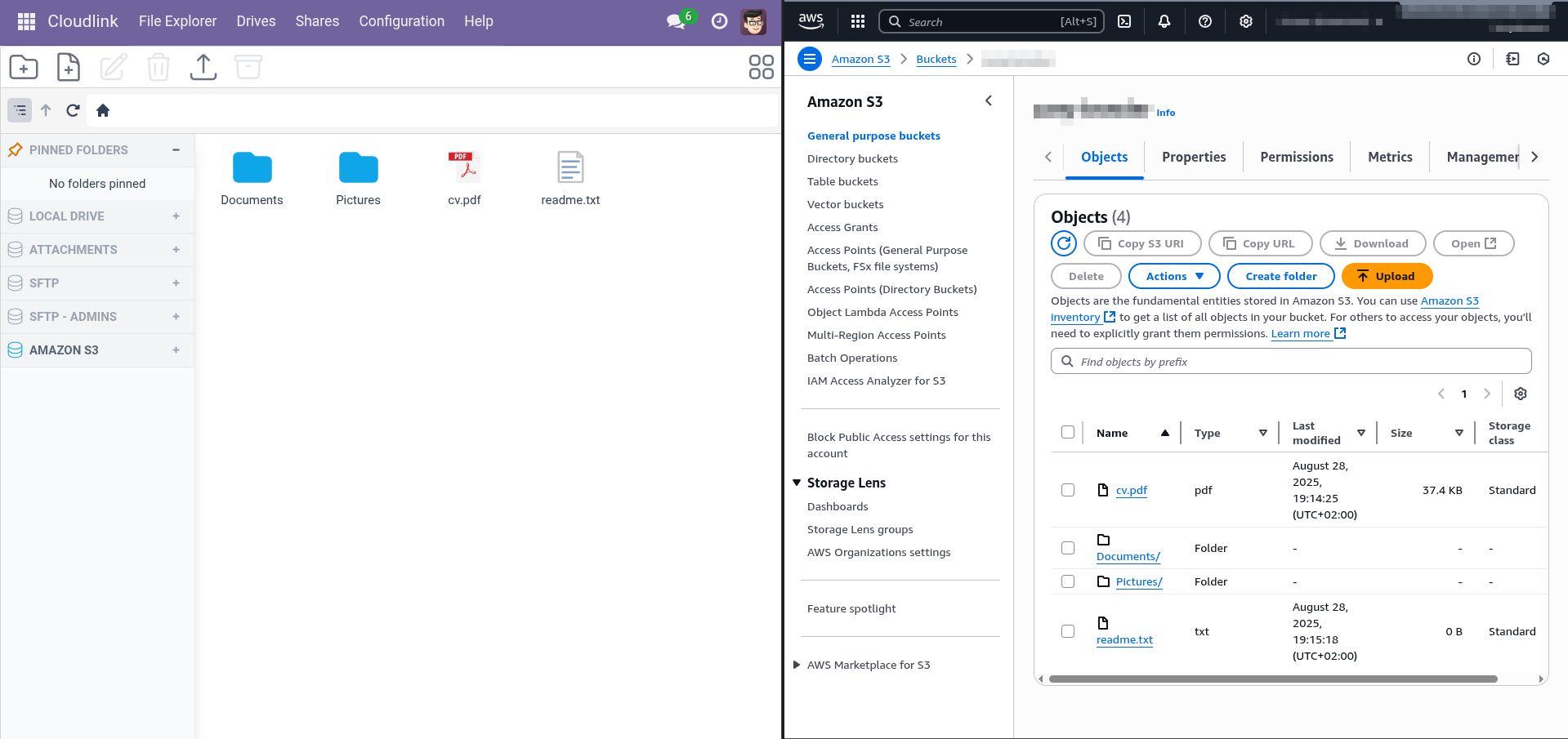Open the Cloudlink chat messages icon
1568x739 pixels.
pyautogui.click(x=676, y=21)
